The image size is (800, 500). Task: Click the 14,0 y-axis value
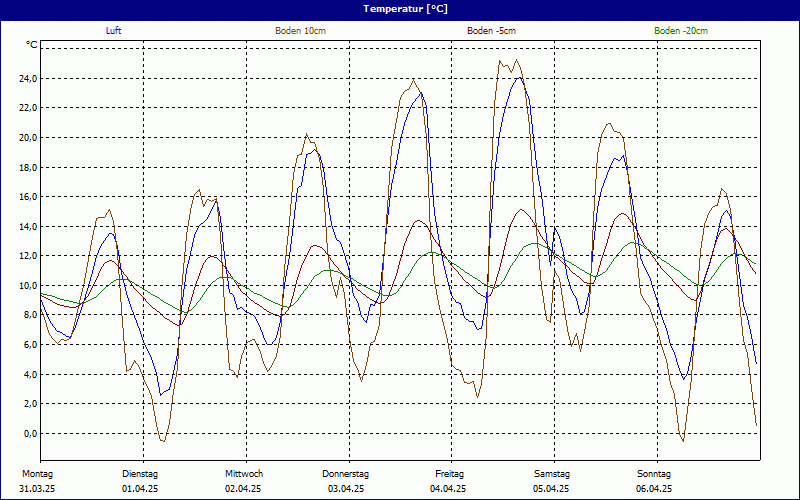click(x=29, y=227)
